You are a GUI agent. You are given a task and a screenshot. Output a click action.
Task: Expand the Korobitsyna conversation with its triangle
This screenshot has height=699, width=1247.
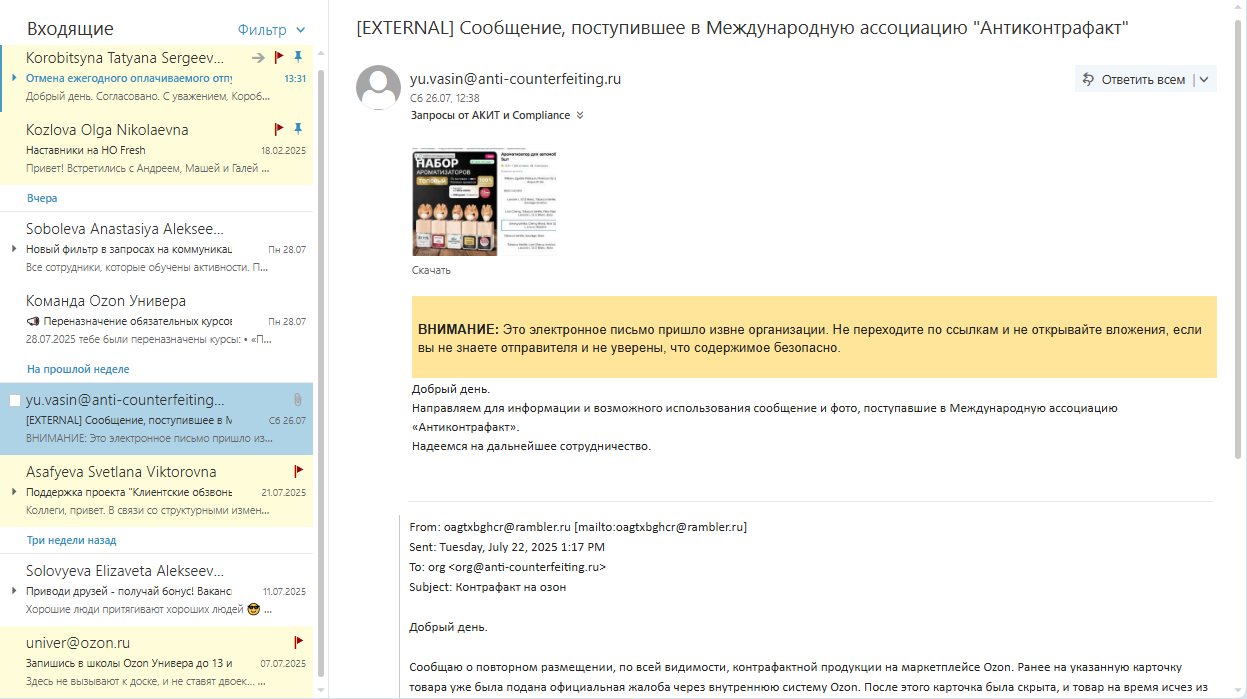click(x=14, y=77)
